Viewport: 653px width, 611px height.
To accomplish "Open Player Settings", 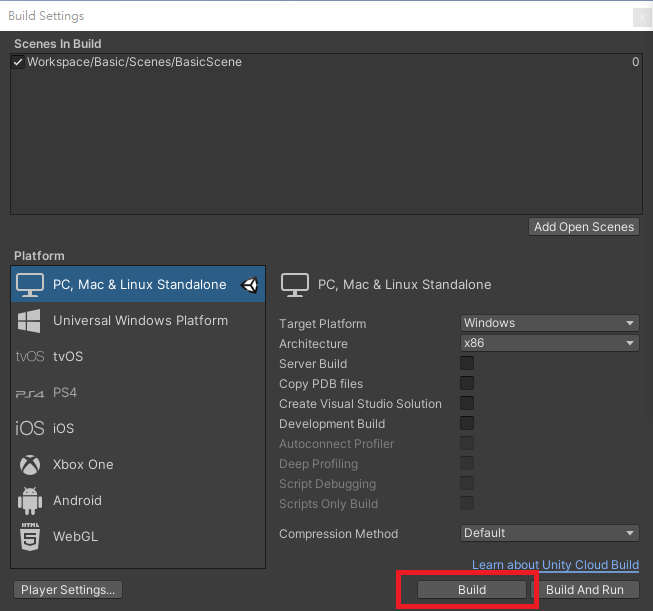I will tap(68, 590).
